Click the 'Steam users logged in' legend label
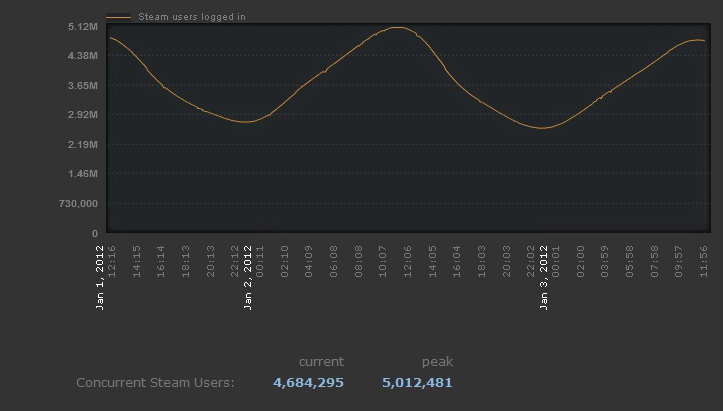Viewport: 723px width, 411px height. click(191, 17)
